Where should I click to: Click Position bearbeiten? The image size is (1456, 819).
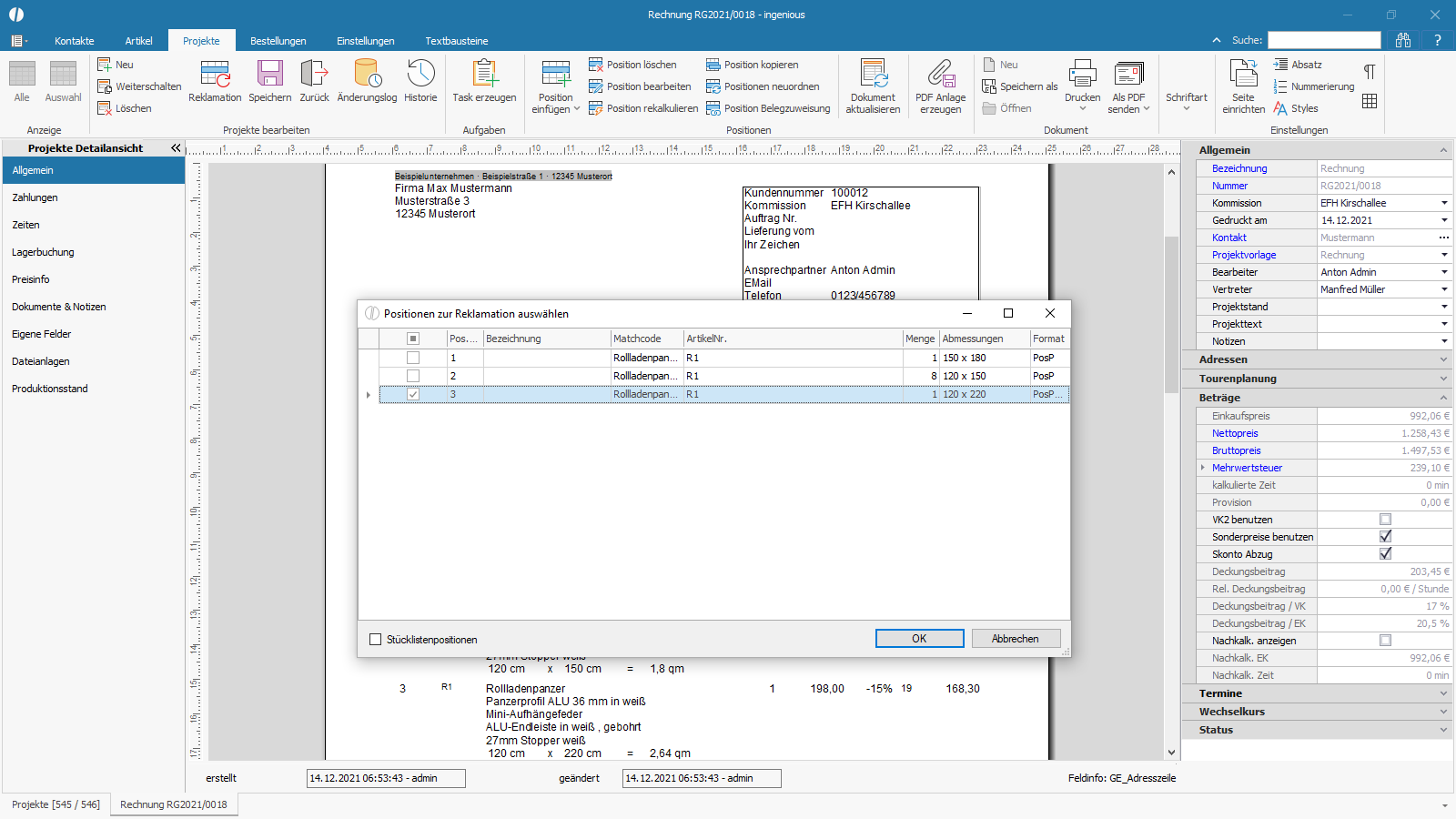tap(640, 86)
